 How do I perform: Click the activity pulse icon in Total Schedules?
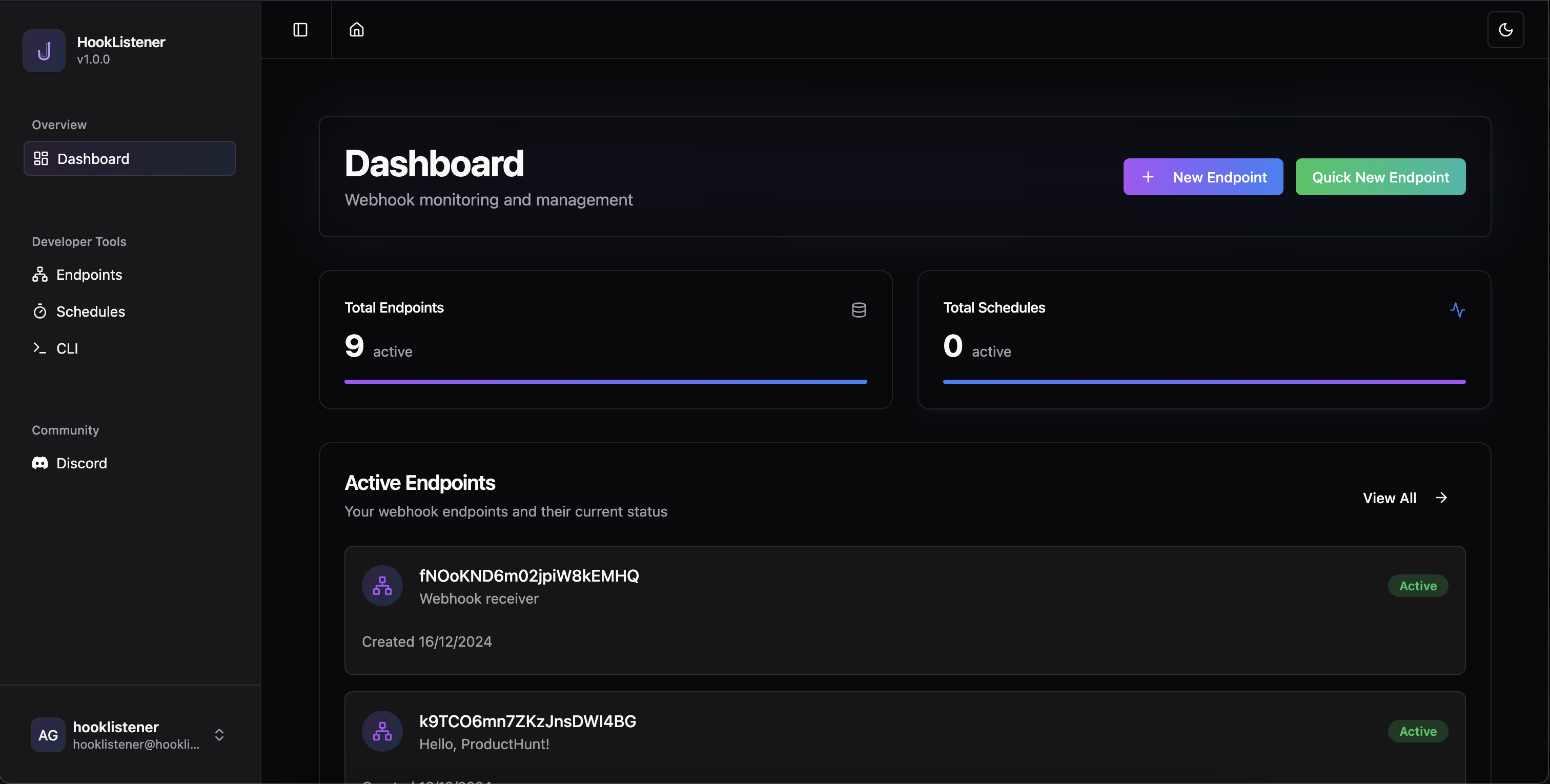point(1457,310)
